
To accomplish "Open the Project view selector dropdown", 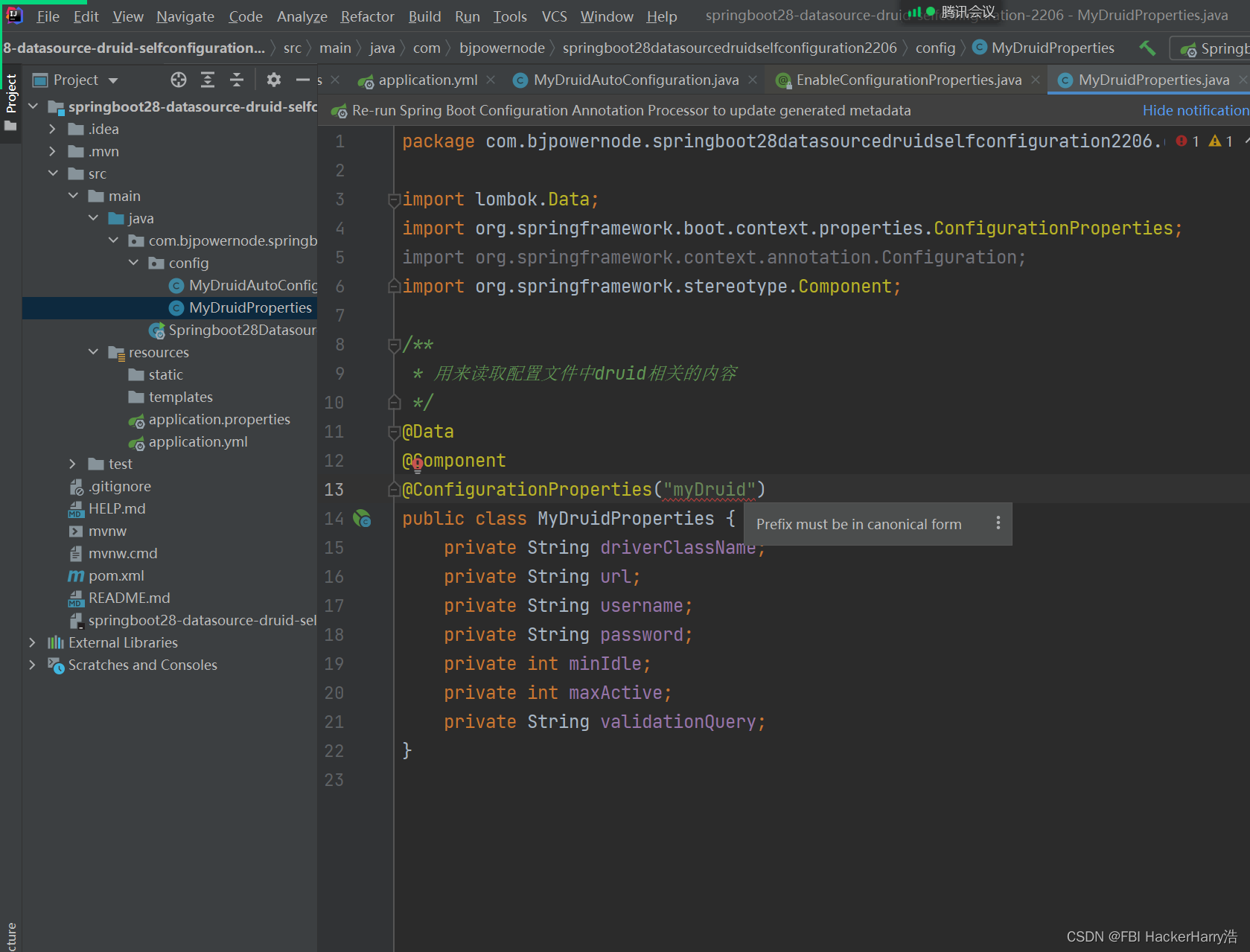I will click(x=112, y=80).
